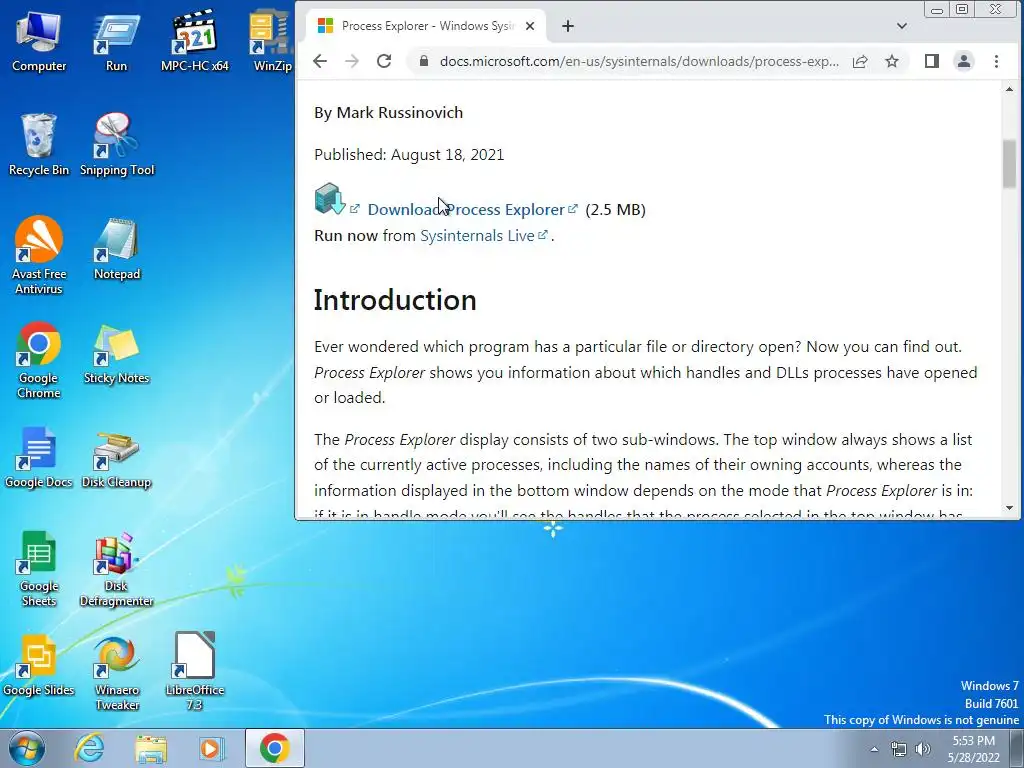This screenshot has height=768, width=1024.
Task: Go forward in Chrome
Action: 352,61
